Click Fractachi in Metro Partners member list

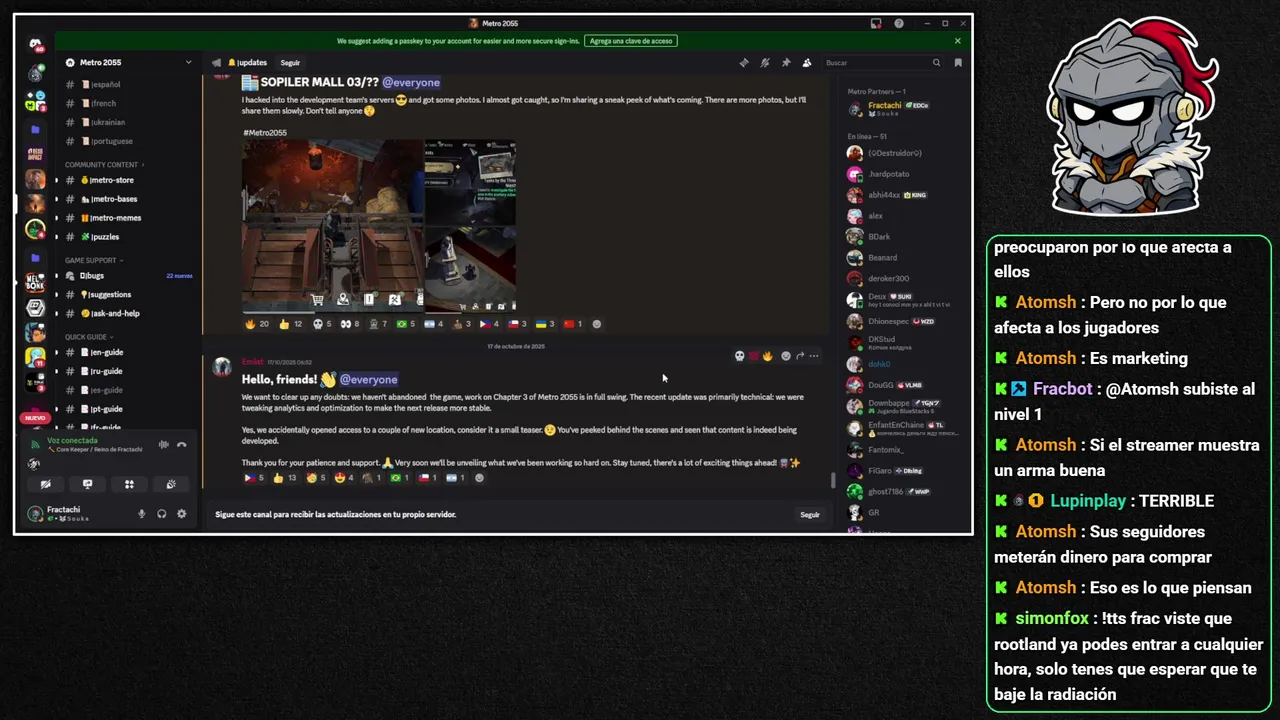(x=898, y=108)
